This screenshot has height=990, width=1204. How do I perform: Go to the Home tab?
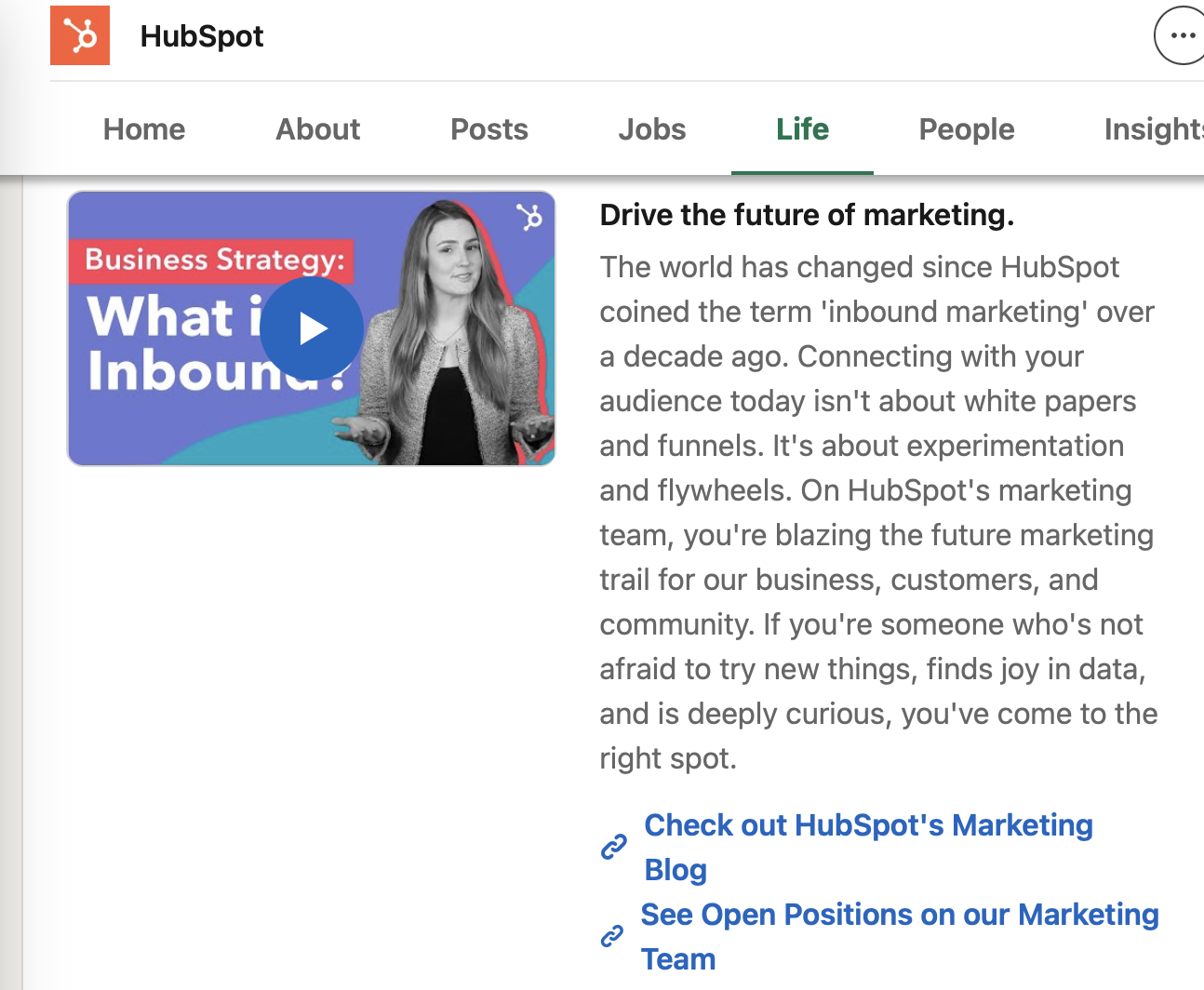pyautogui.click(x=144, y=129)
